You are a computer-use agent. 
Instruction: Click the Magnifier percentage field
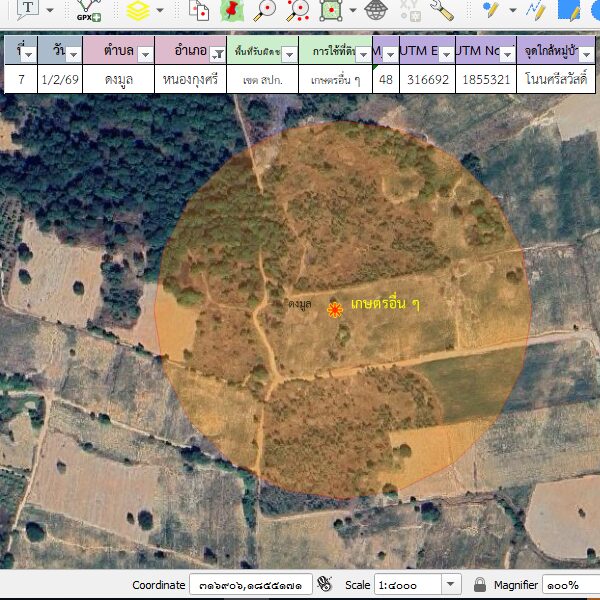click(570, 584)
